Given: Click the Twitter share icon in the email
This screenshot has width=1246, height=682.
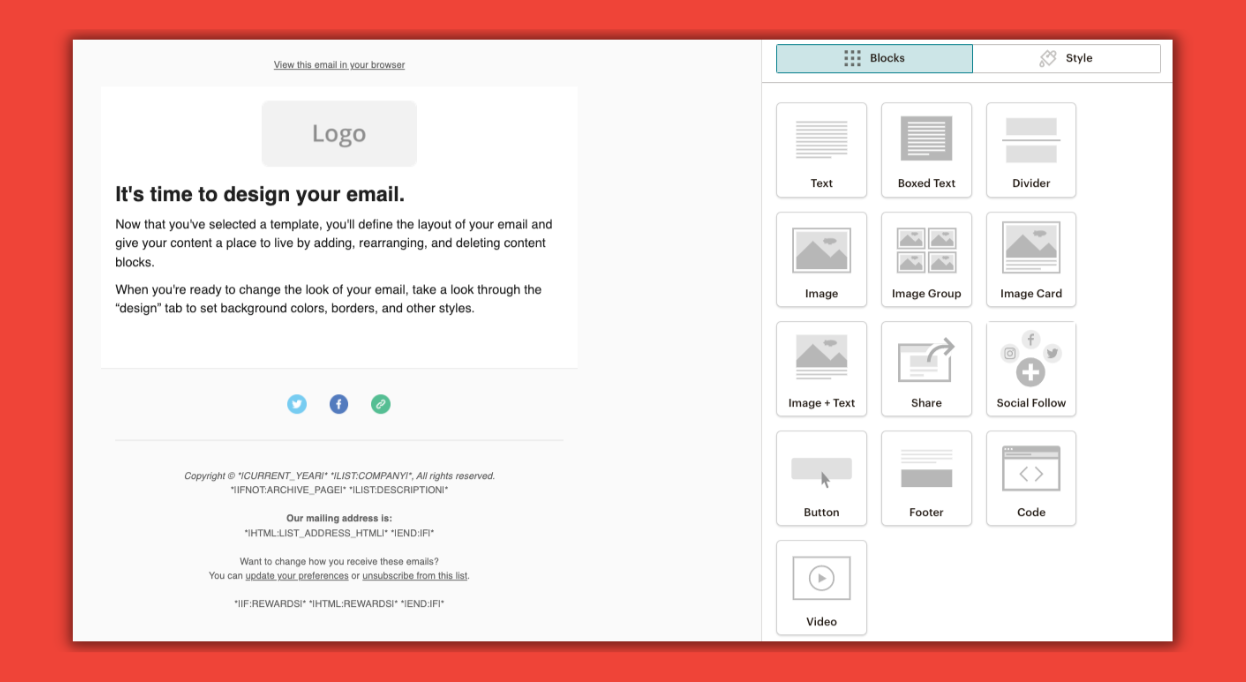Looking at the screenshot, I should coord(297,404).
